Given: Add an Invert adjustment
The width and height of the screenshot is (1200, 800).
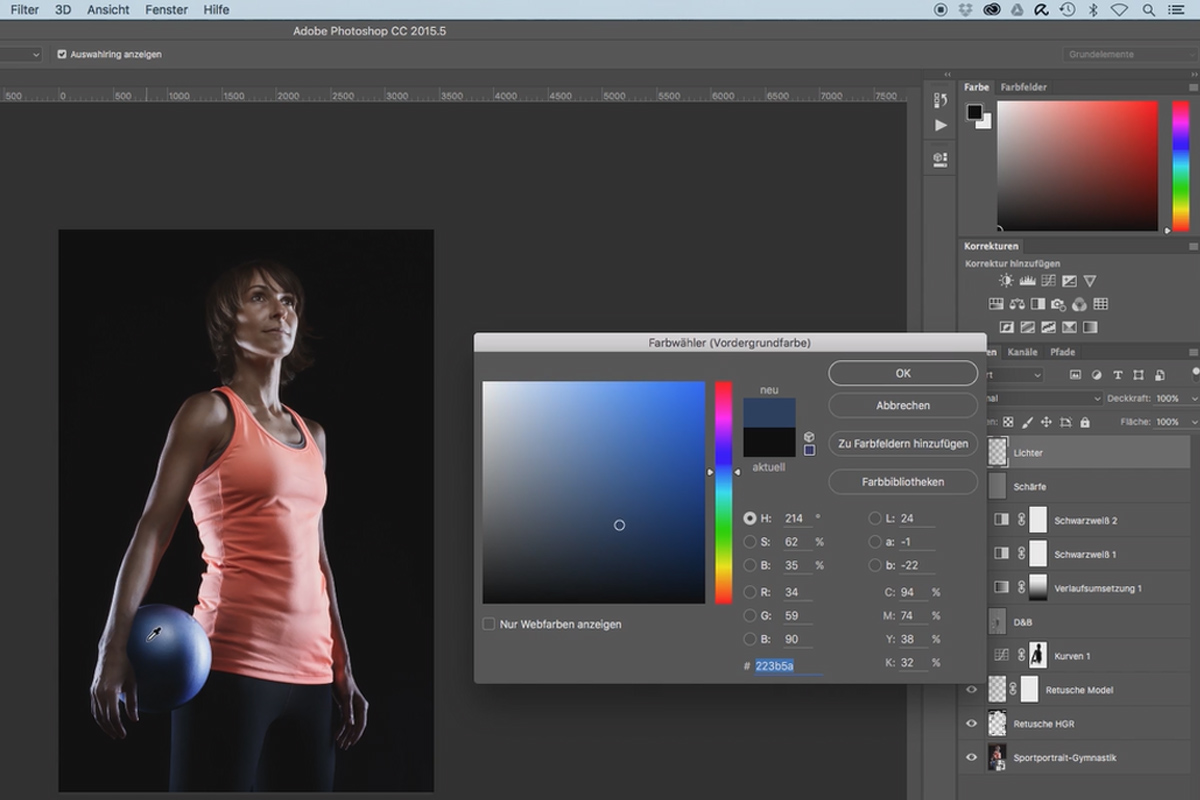Looking at the screenshot, I should (1006, 327).
